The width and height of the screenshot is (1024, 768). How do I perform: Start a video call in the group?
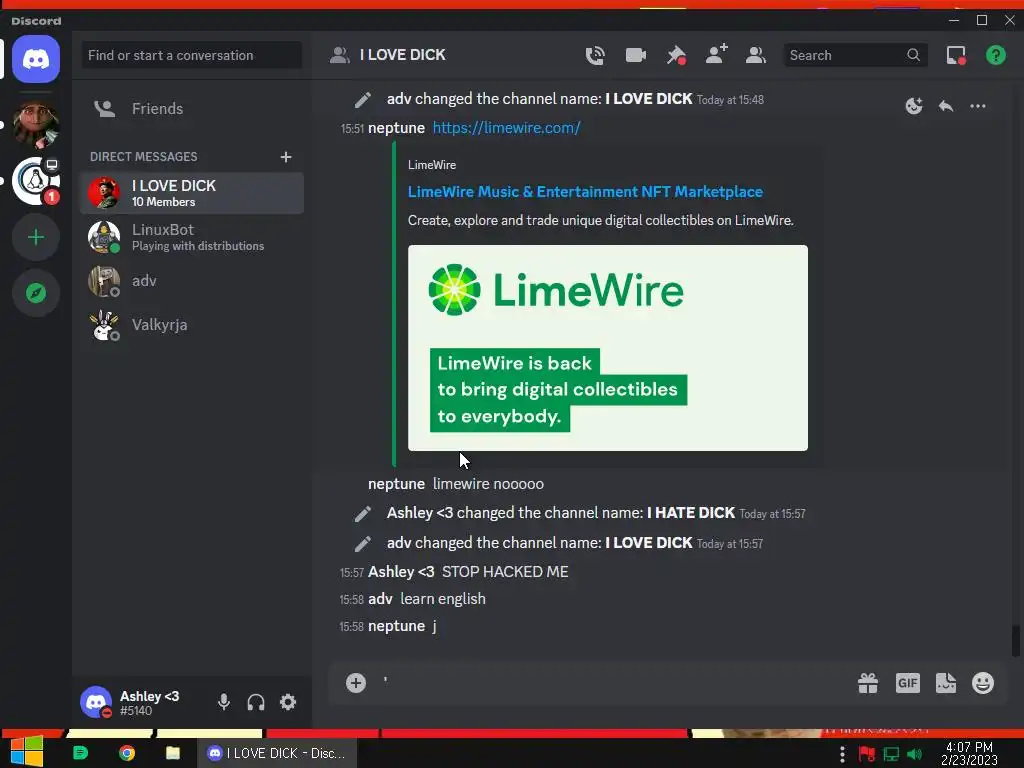coord(635,56)
